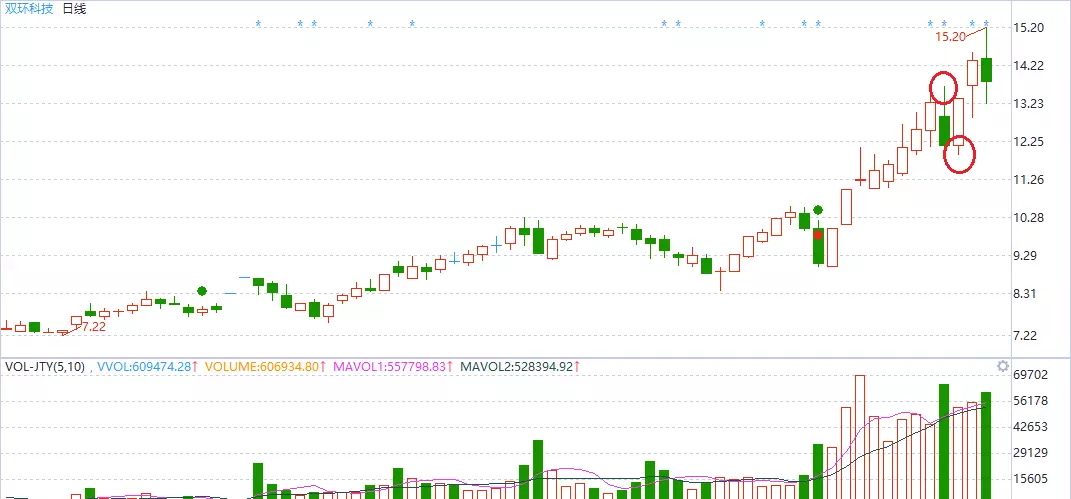The width and height of the screenshot is (1071, 499).
Task: Click the 69702 volume axis value
Action: coord(1031,375)
